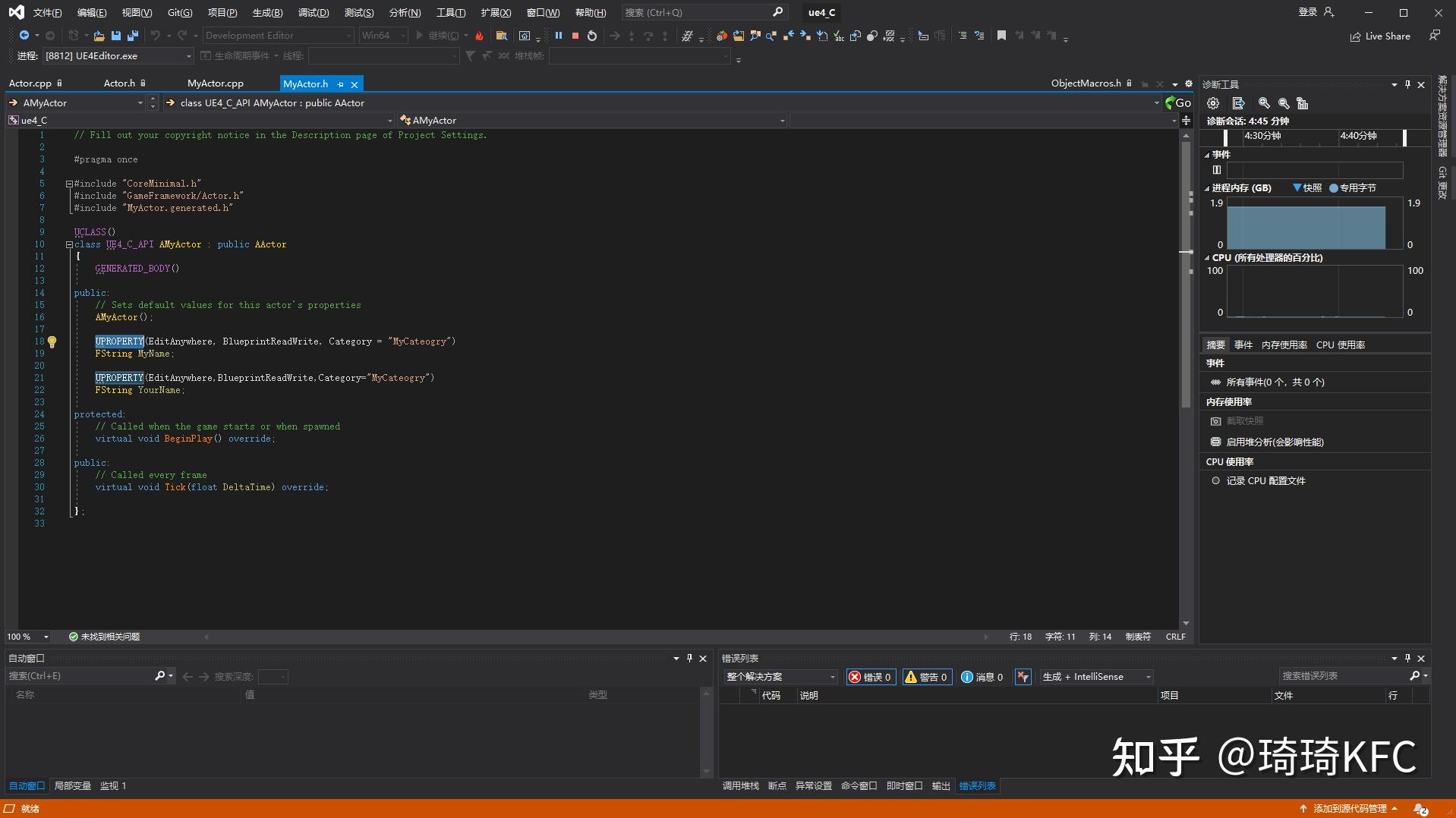The width and height of the screenshot is (1456, 818).
Task: Open diagnostic tools settings gear
Action: (1213, 103)
